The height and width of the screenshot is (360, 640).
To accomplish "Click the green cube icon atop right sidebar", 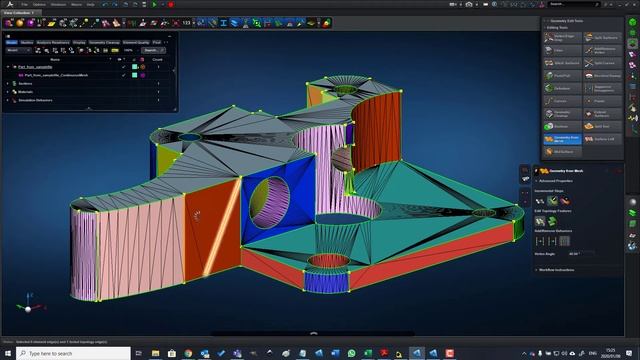I will (x=632, y=22).
